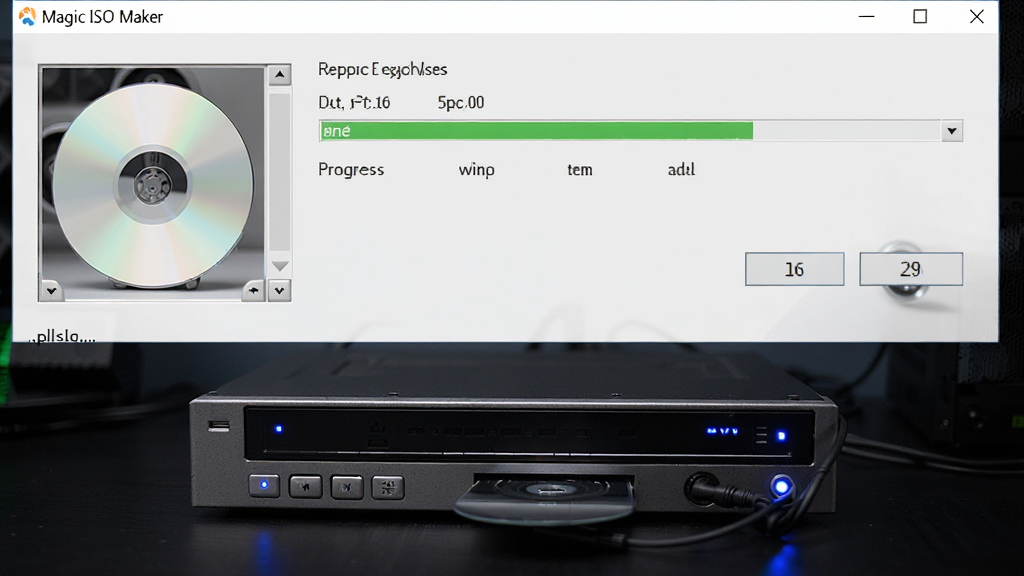The height and width of the screenshot is (576, 1024).
Task: Click the left-pointing arrow icon below the disc image
Action: 253,290
